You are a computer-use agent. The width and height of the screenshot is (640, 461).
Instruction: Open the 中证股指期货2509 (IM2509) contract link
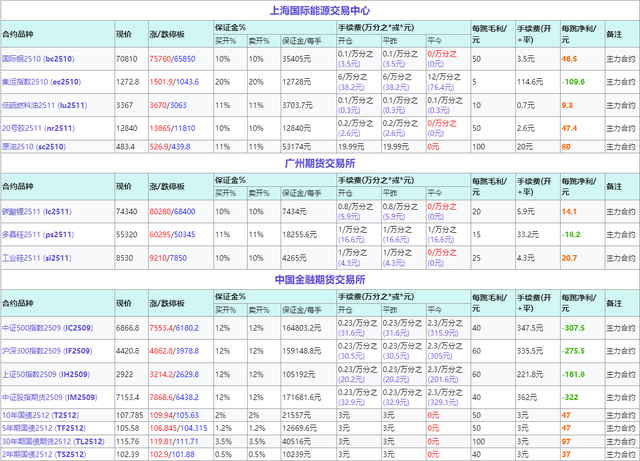click(x=49, y=397)
